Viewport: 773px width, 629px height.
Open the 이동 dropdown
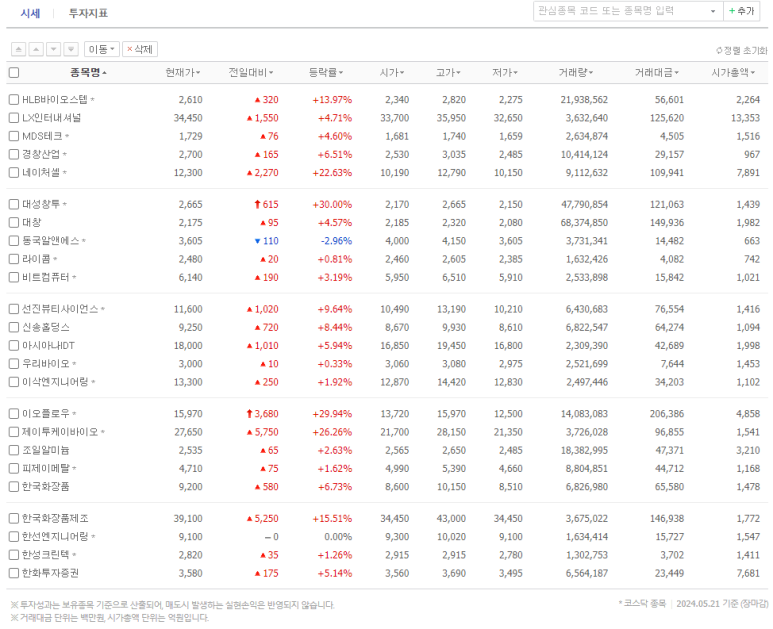102,49
